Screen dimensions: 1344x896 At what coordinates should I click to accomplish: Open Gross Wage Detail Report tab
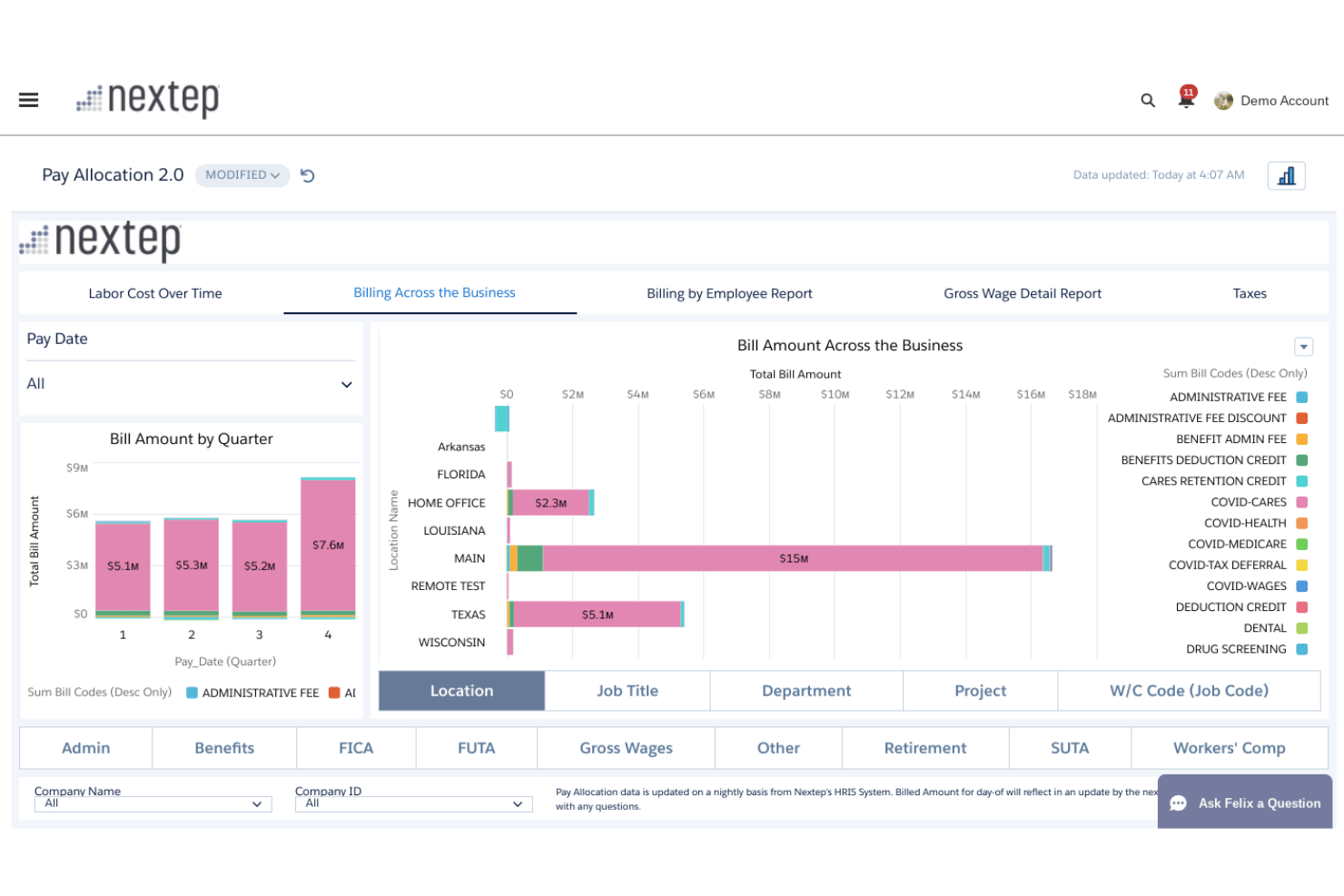point(1023,293)
